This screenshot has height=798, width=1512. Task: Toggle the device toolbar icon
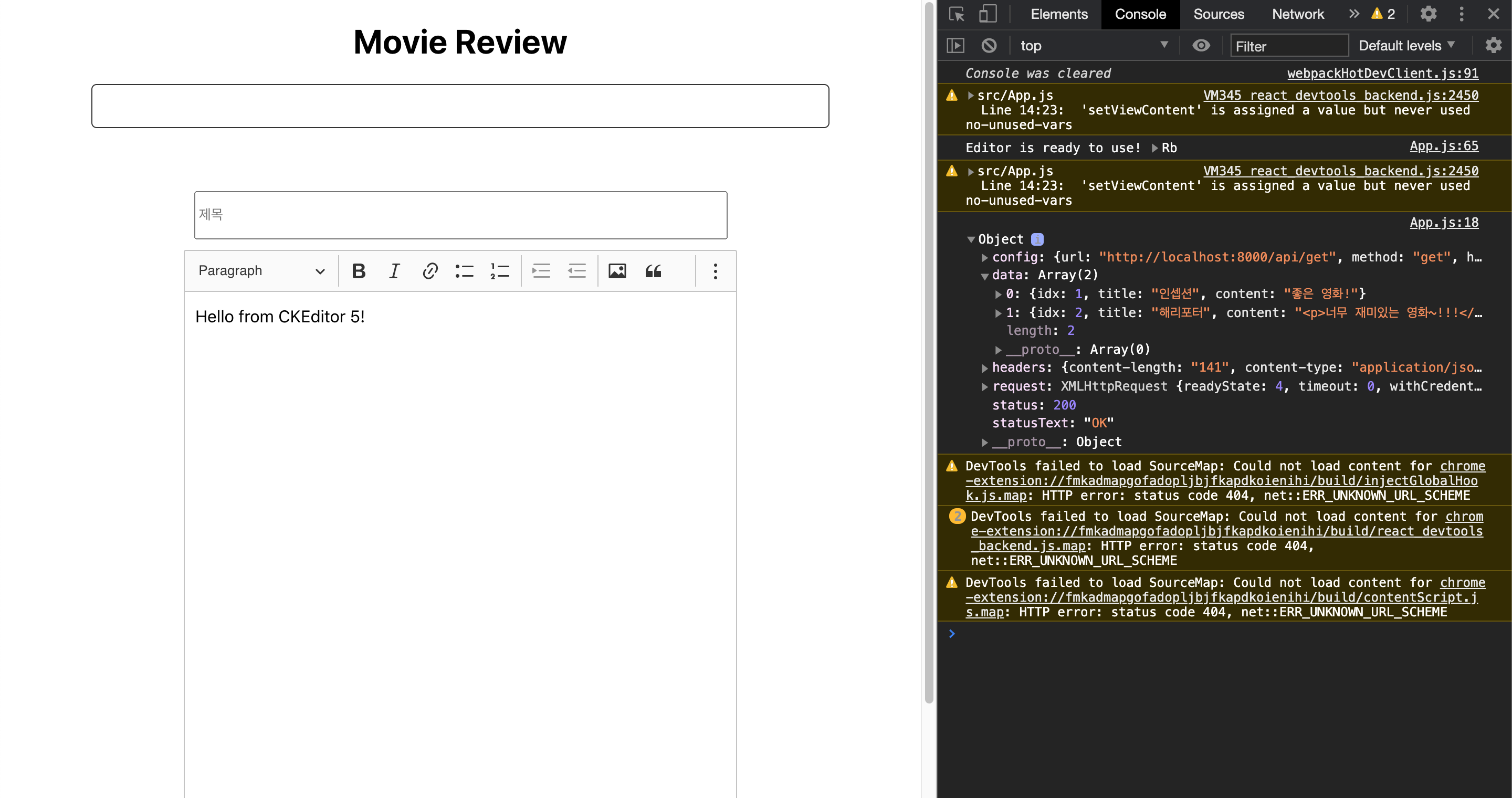(x=988, y=14)
